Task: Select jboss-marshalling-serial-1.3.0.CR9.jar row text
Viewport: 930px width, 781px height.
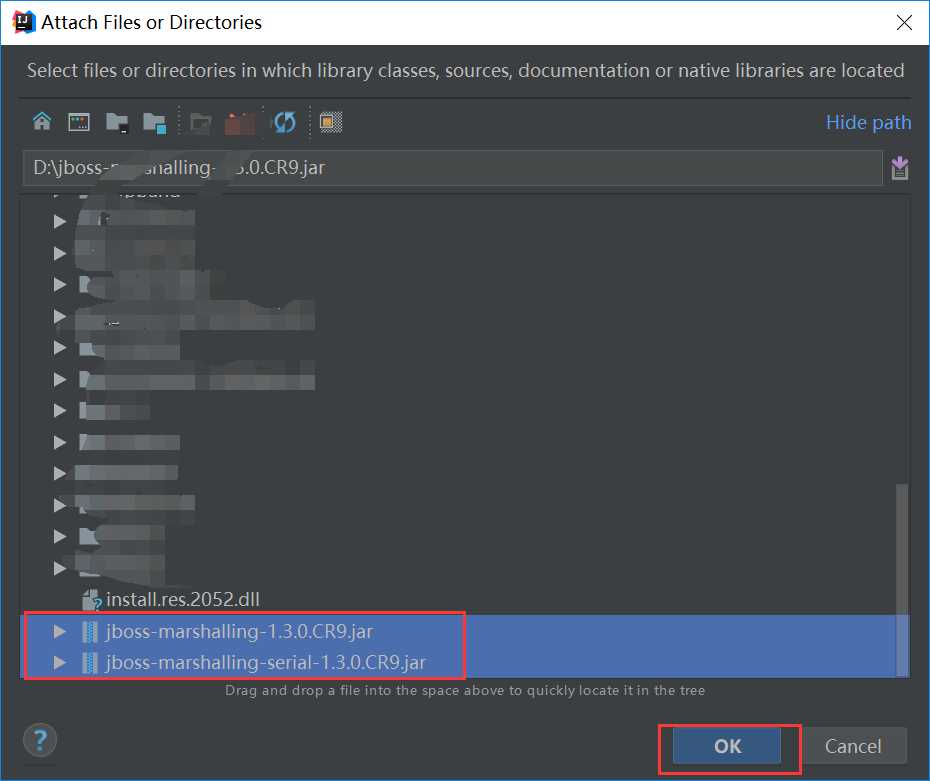Action: coord(266,662)
